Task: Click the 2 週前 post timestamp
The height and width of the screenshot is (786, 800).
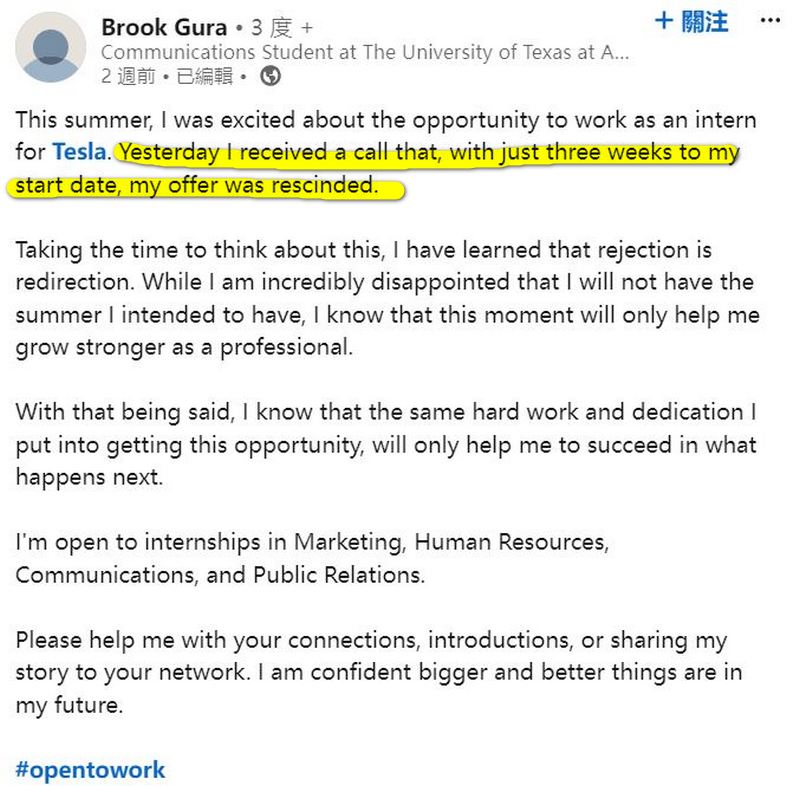Action: [128, 77]
